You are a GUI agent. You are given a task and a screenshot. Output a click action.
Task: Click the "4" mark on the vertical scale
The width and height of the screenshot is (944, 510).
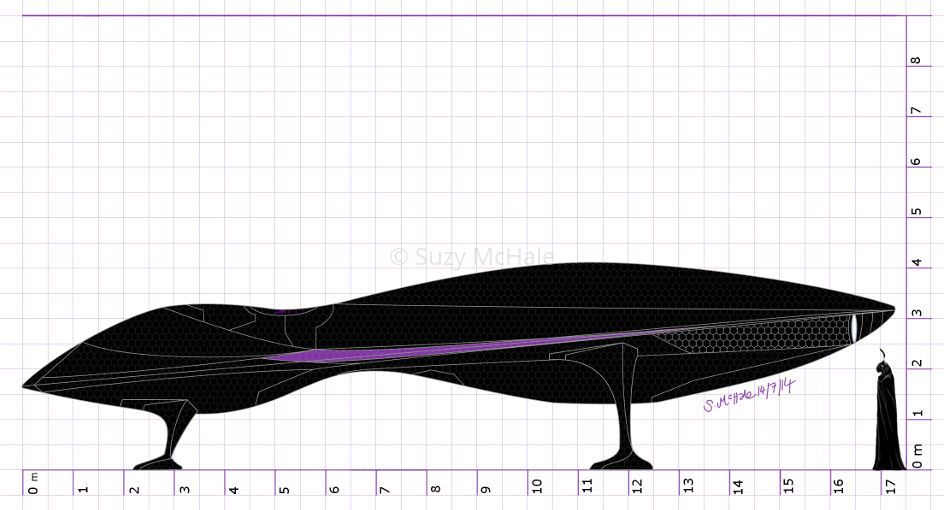(x=916, y=263)
